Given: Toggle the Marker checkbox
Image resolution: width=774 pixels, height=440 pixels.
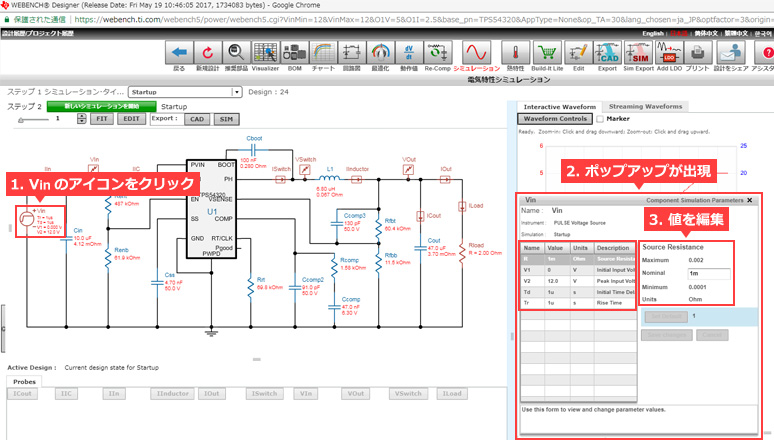Looking at the screenshot, I should point(600,119).
